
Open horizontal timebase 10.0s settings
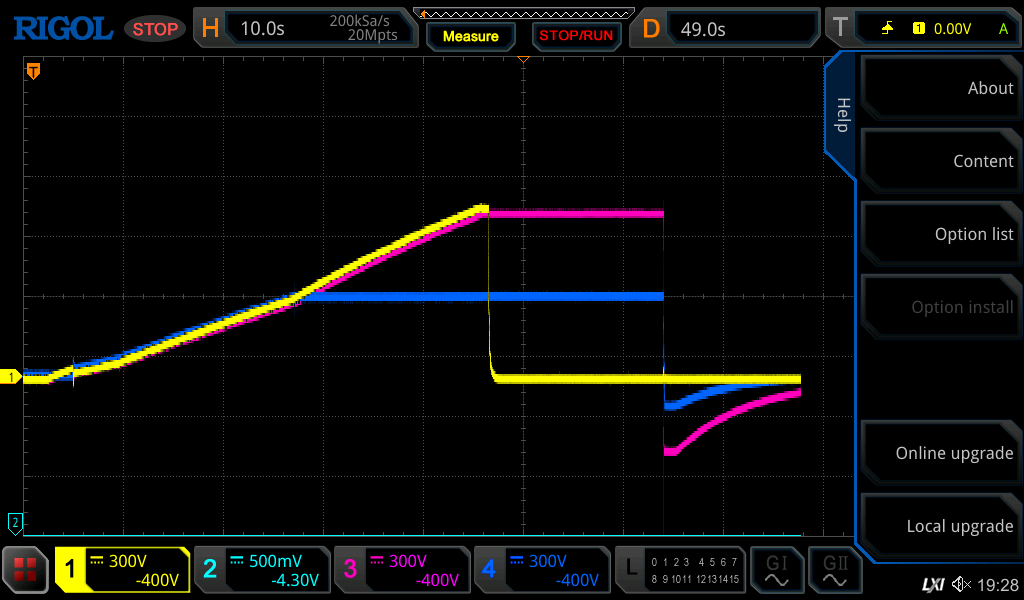[308, 28]
